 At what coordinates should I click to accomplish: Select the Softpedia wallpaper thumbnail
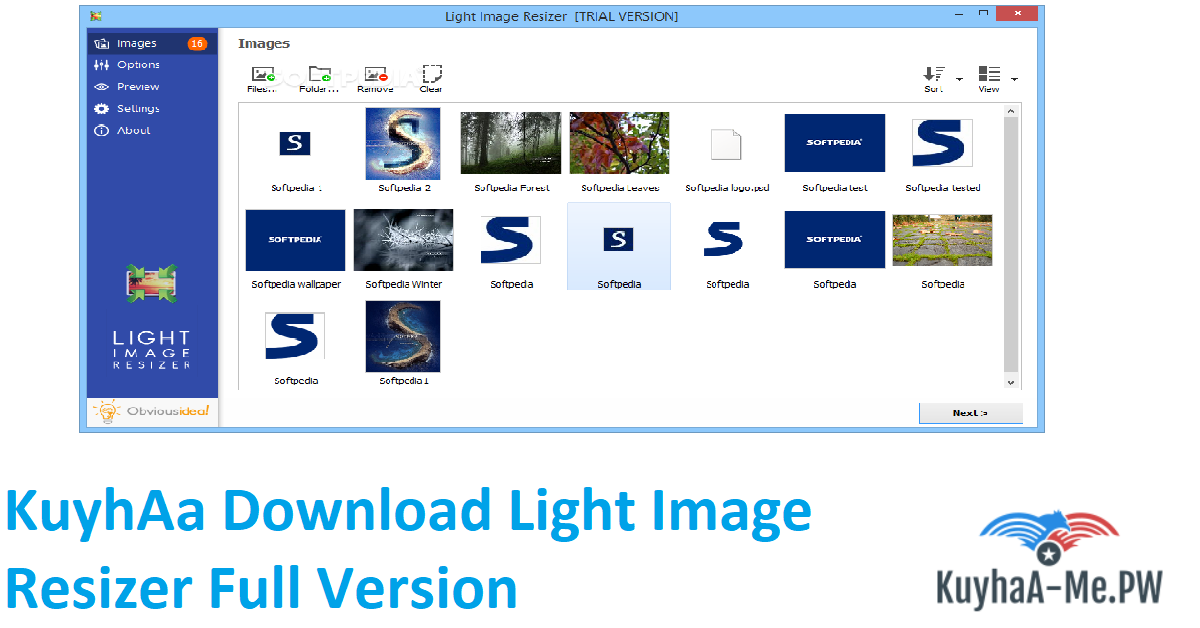pyautogui.click(x=295, y=240)
